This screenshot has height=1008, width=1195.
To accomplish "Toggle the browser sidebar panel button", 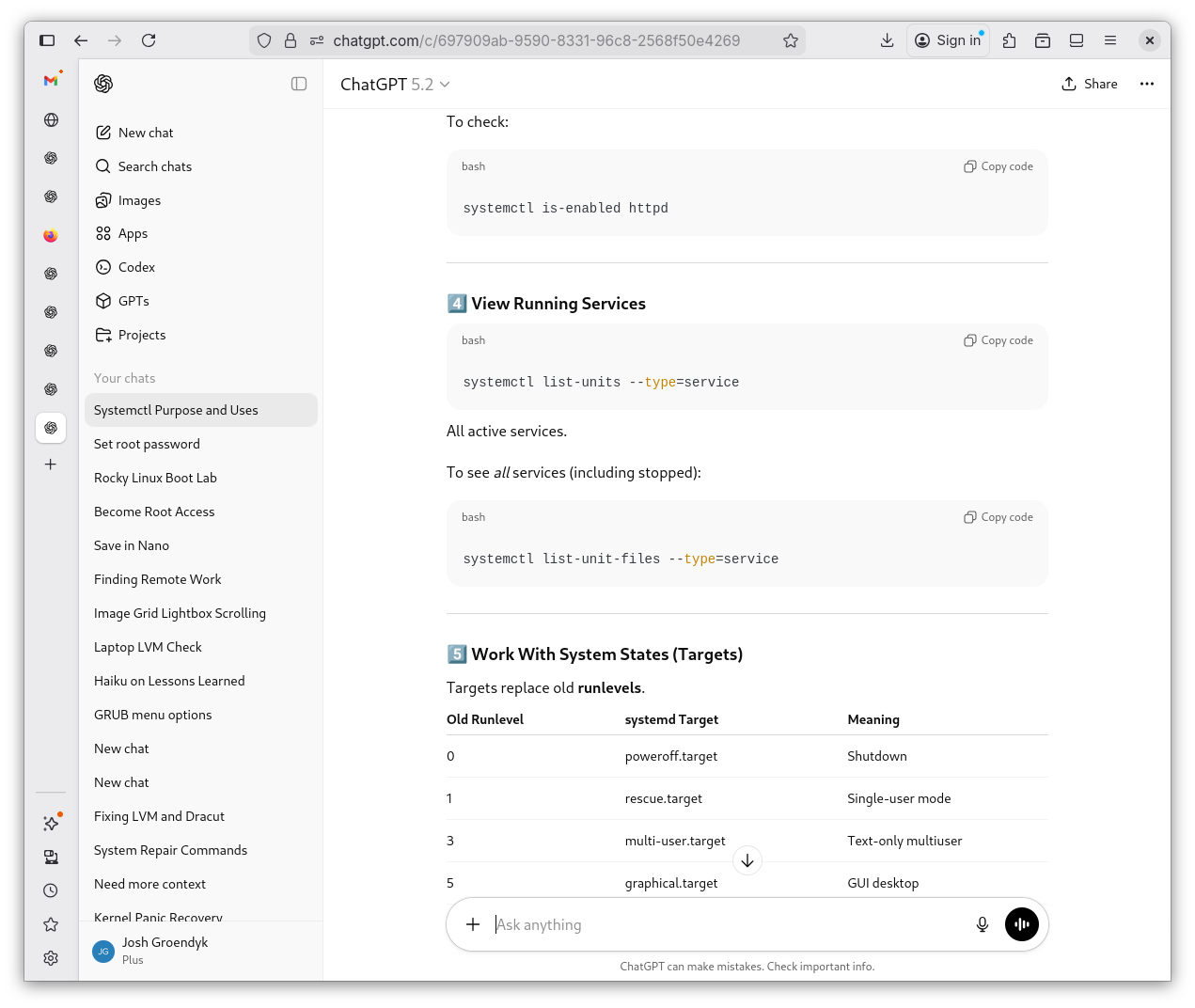I will (x=47, y=40).
